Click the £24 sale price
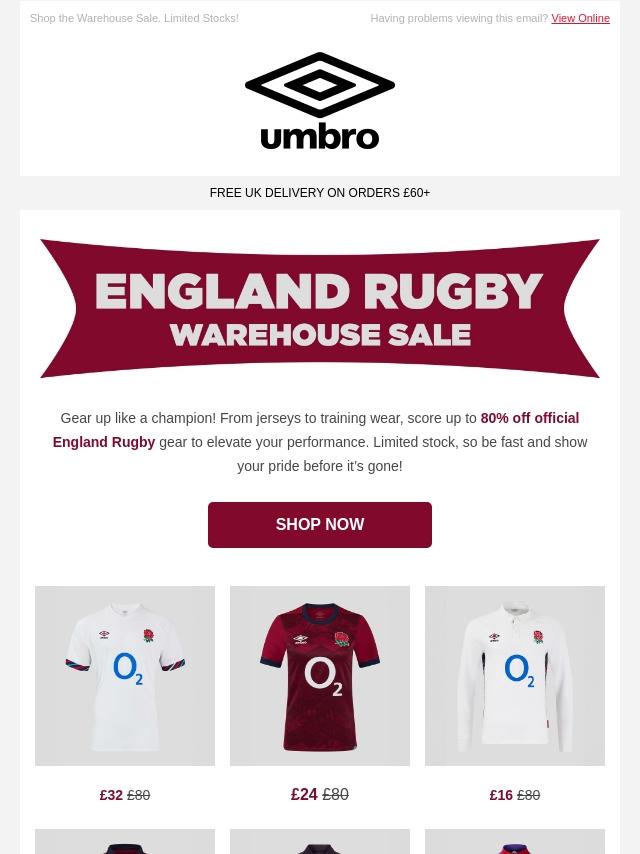 pos(304,794)
